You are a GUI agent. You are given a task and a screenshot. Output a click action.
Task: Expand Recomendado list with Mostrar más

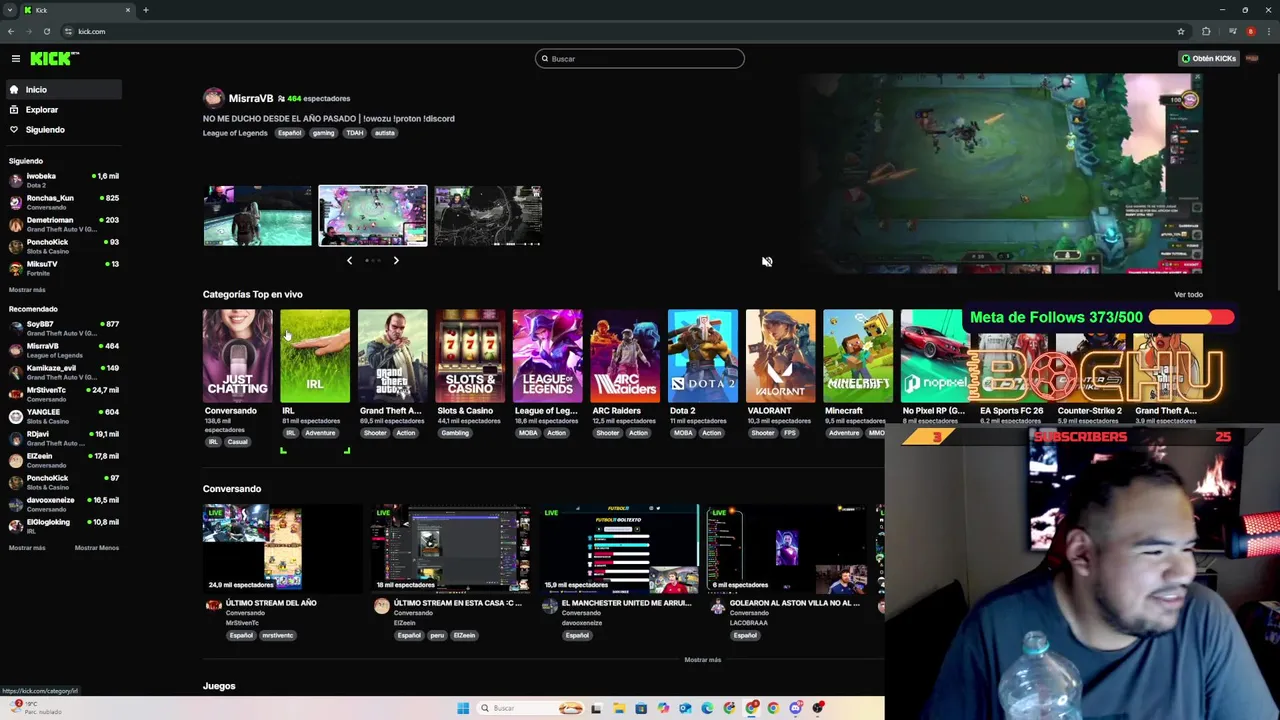pos(27,548)
